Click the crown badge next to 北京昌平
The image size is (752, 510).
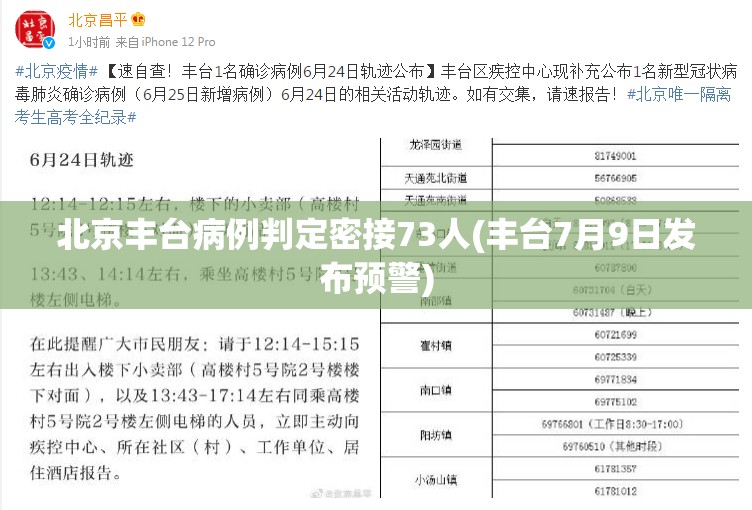point(138,19)
